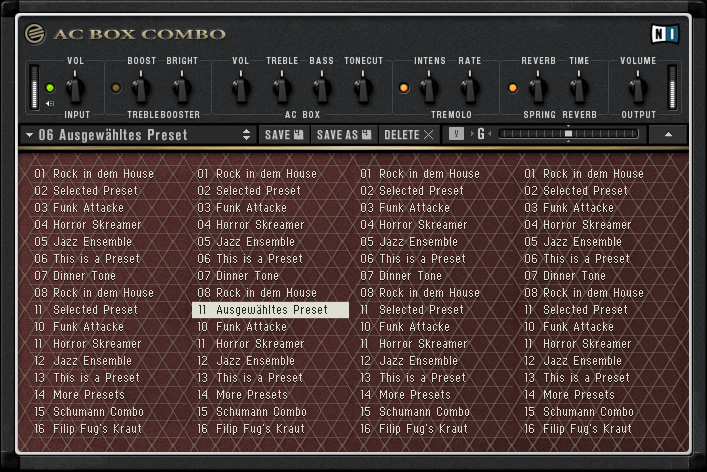
Task: Click the BRIGHT knob
Action: coord(182,88)
